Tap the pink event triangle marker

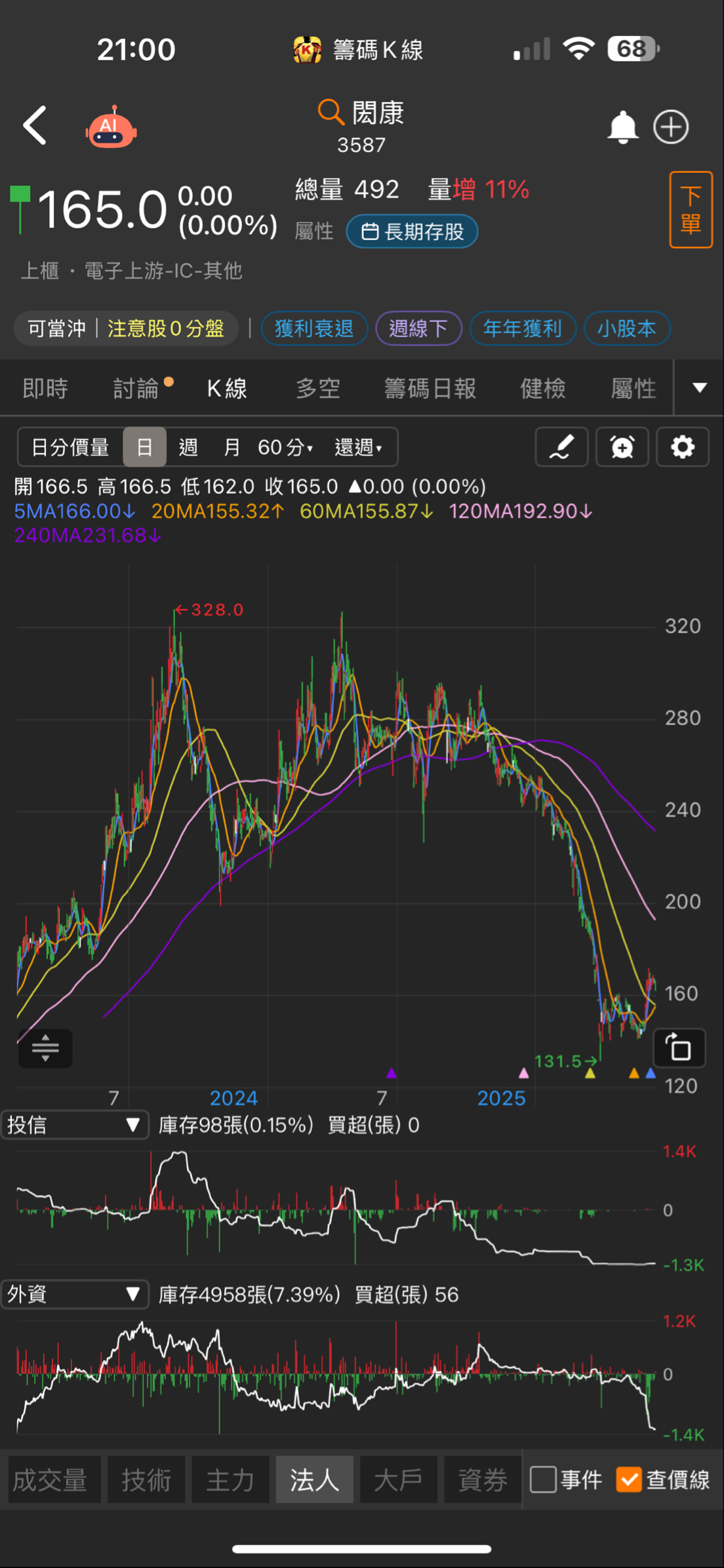[523, 1072]
